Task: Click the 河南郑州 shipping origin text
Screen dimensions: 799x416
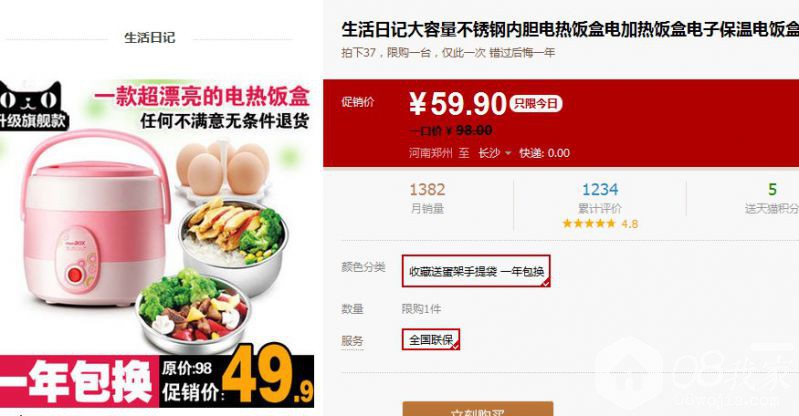Action: (431, 153)
